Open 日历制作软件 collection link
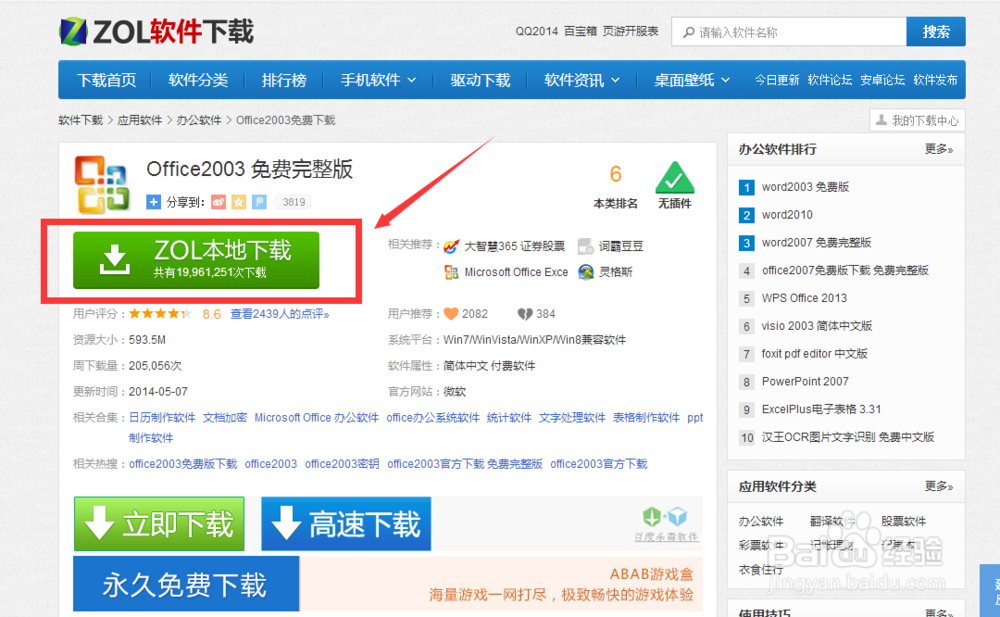 pyautogui.click(x=162, y=417)
